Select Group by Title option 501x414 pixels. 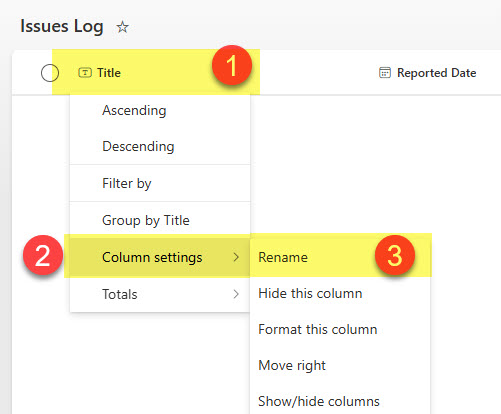click(160, 220)
